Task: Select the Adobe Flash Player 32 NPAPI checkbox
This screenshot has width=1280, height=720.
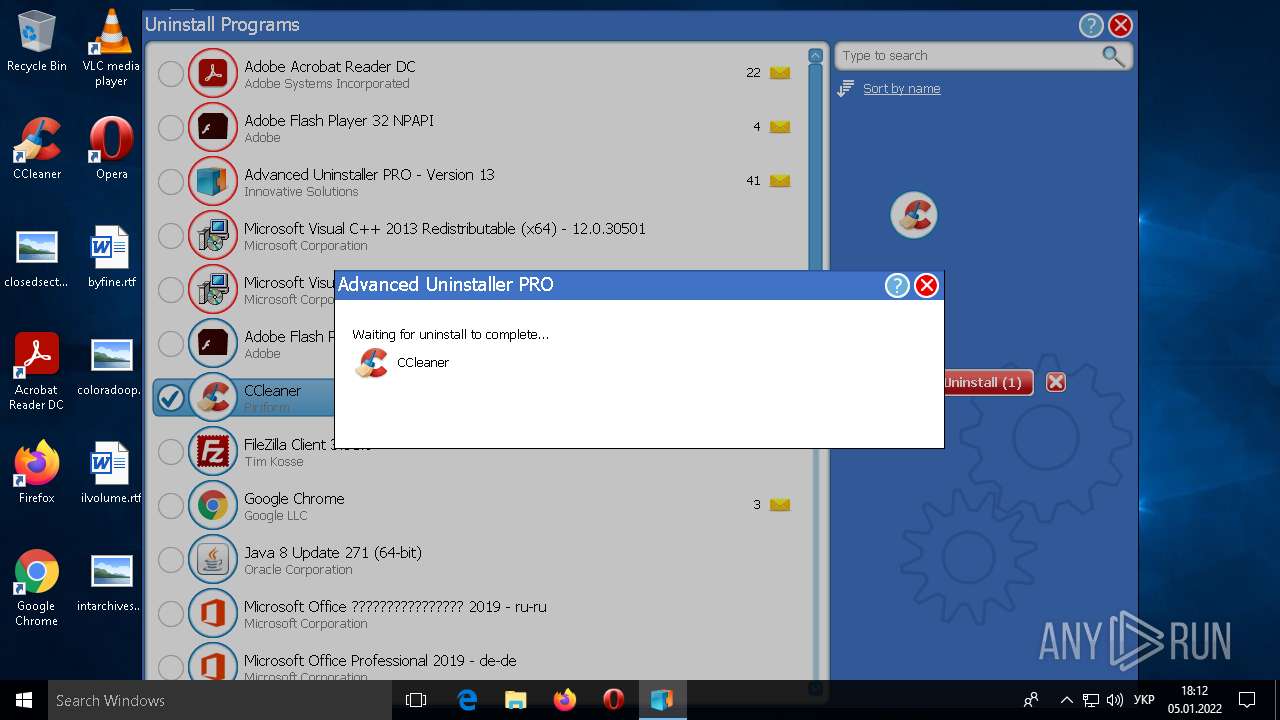Action: (x=171, y=127)
